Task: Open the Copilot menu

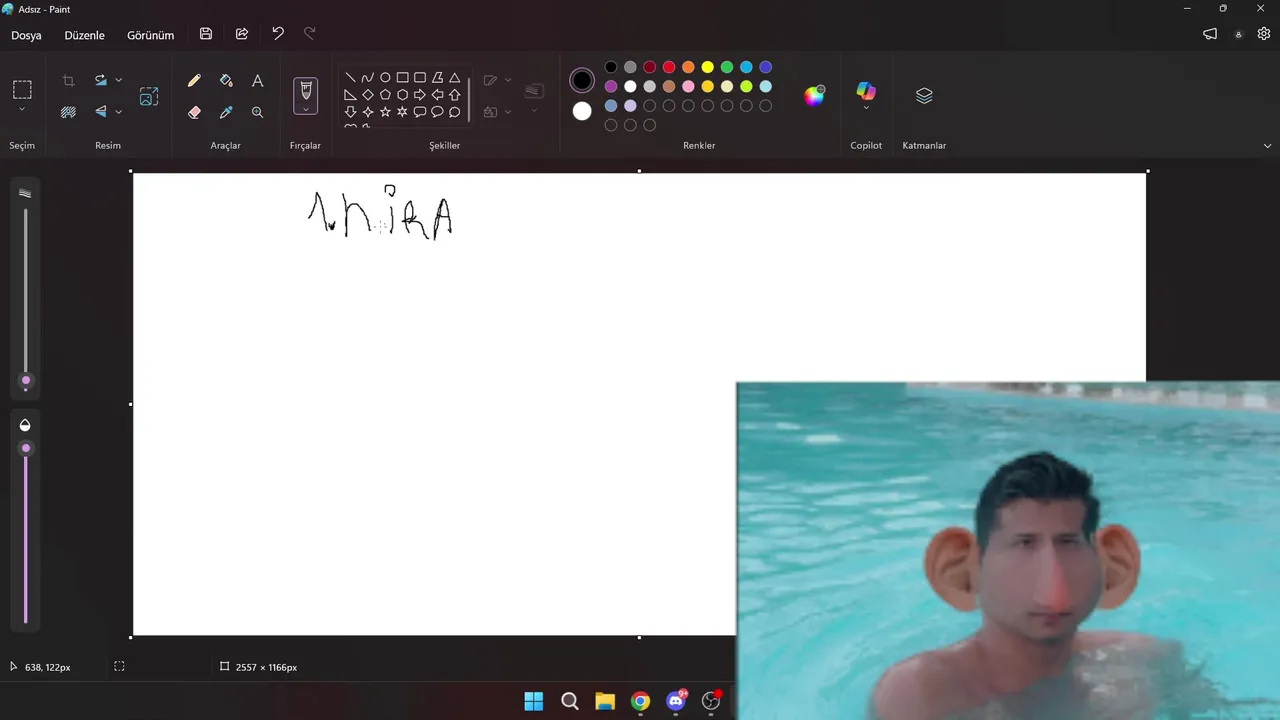Action: 866,95
